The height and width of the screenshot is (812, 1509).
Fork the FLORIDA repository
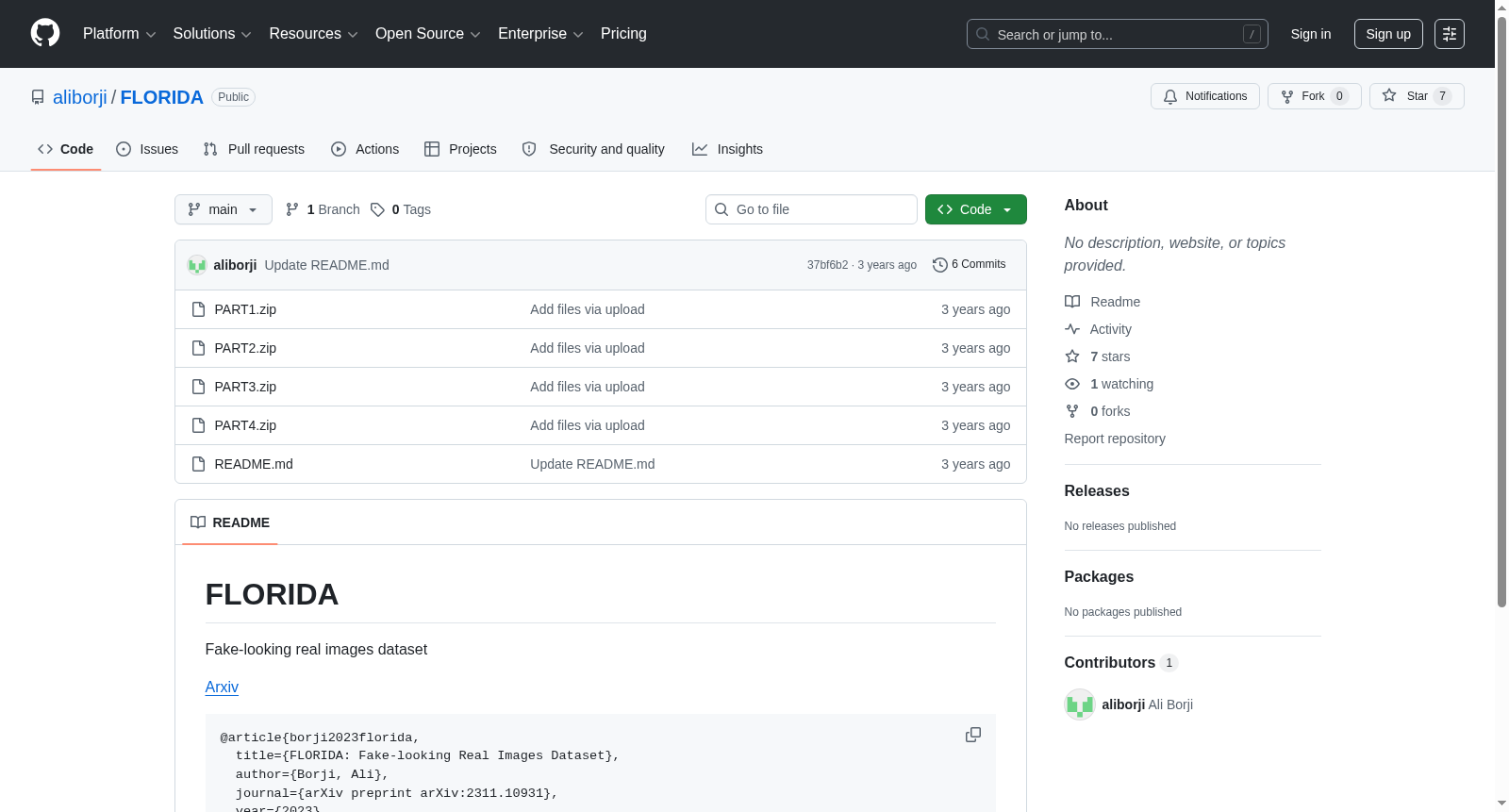pyautogui.click(x=1315, y=96)
